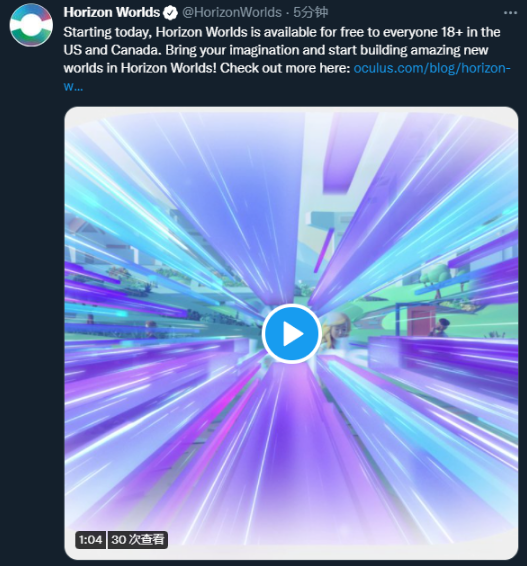Open the tweet via the 5分钟 timestamp
The width and height of the screenshot is (527, 566).
tap(310, 13)
